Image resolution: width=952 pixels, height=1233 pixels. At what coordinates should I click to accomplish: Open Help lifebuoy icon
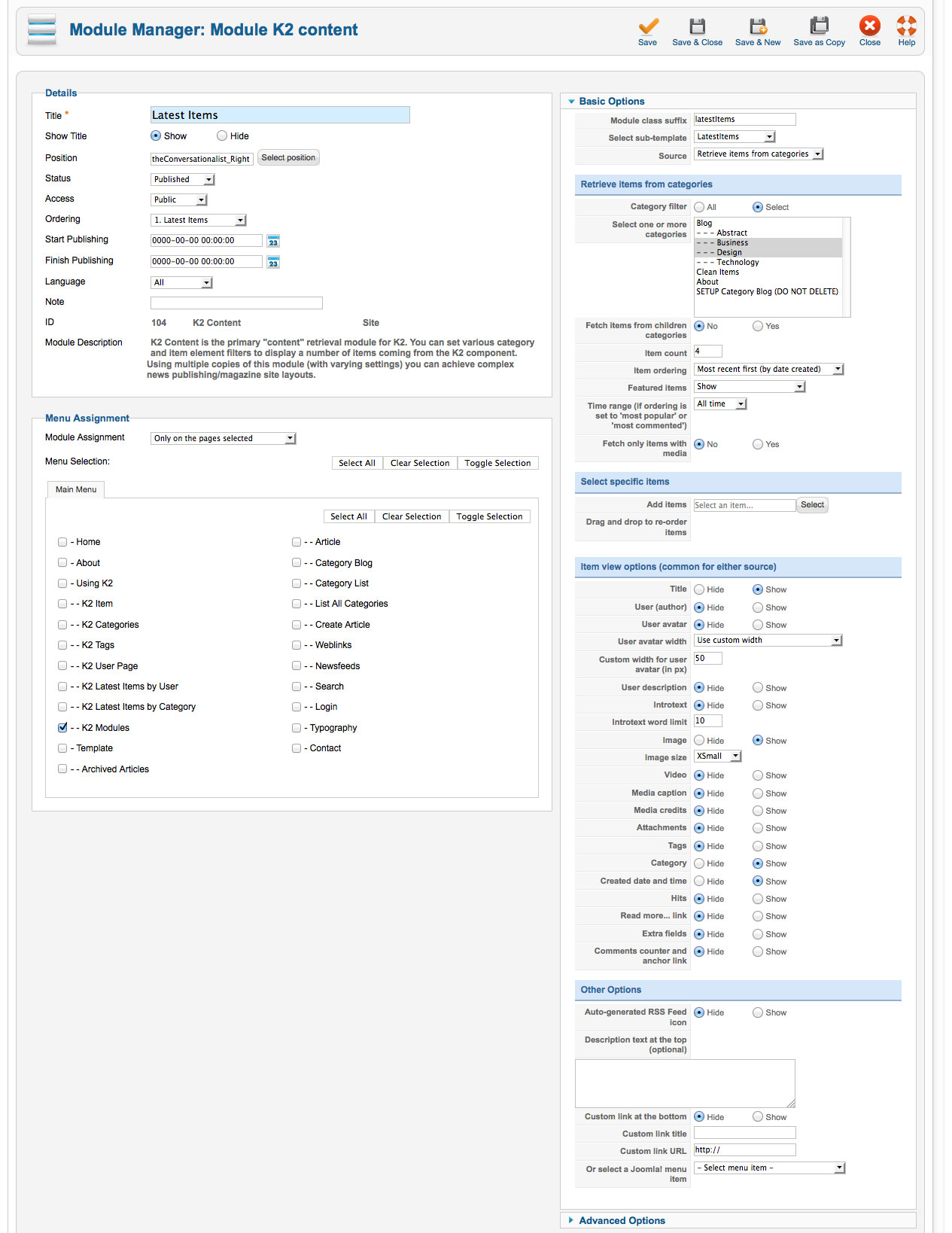pyautogui.click(x=907, y=26)
